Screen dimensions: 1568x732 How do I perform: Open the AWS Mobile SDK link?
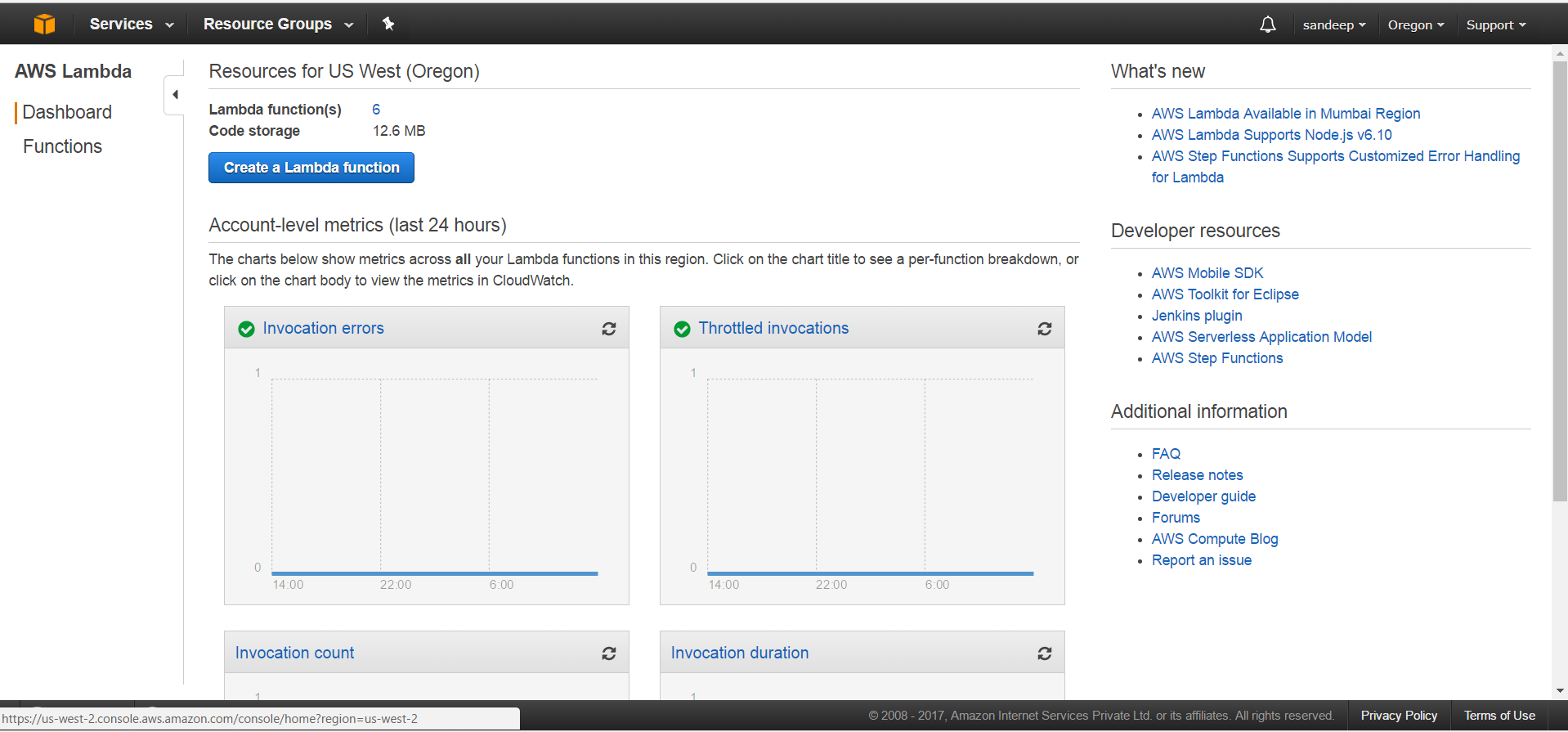[1207, 273]
